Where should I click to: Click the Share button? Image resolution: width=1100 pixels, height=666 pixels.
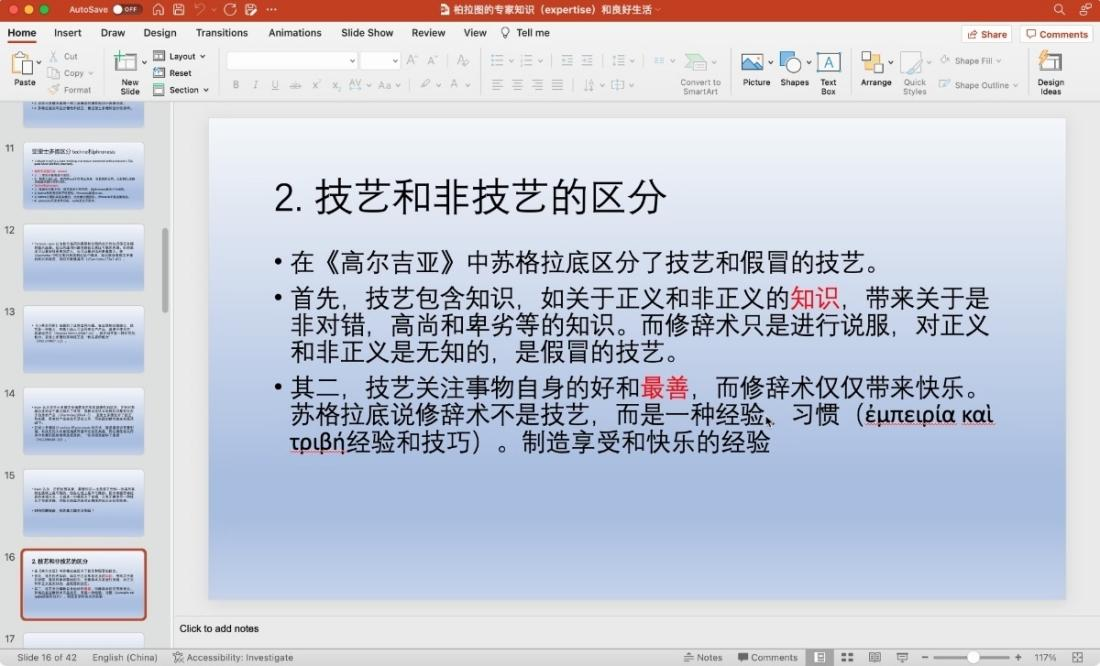[986, 34]
